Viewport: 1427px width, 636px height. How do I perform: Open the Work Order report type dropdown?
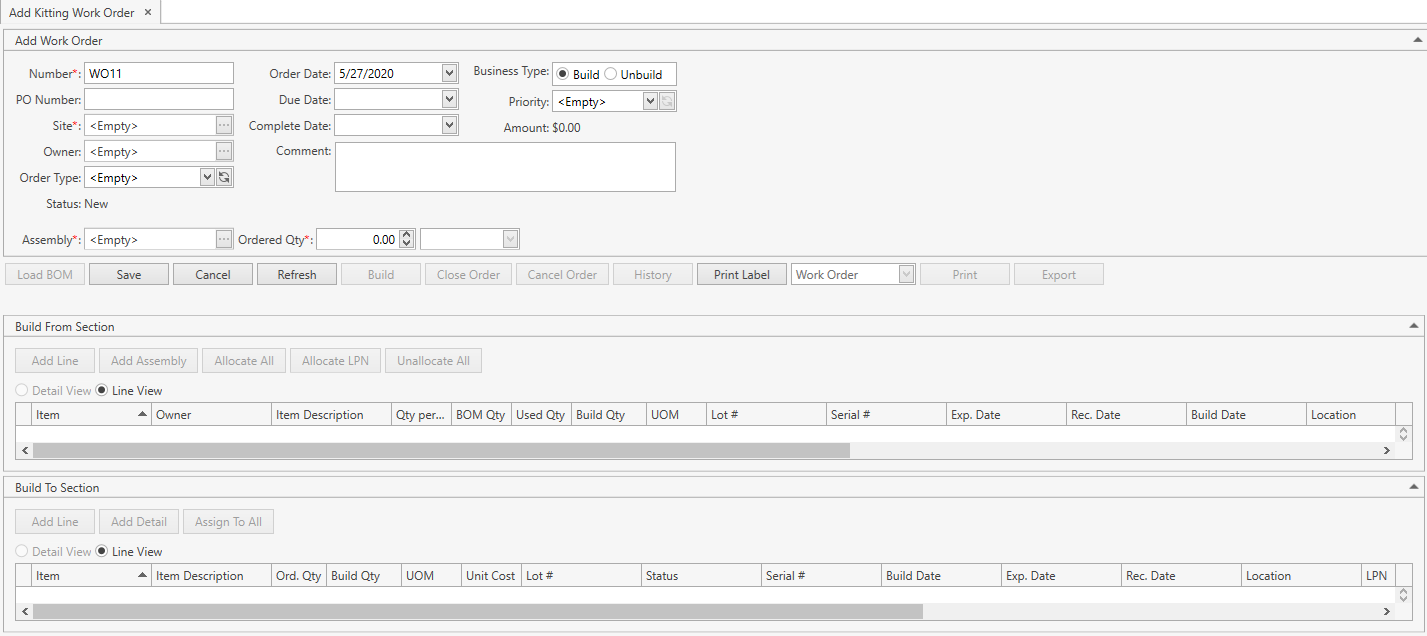tap(906, 274)
